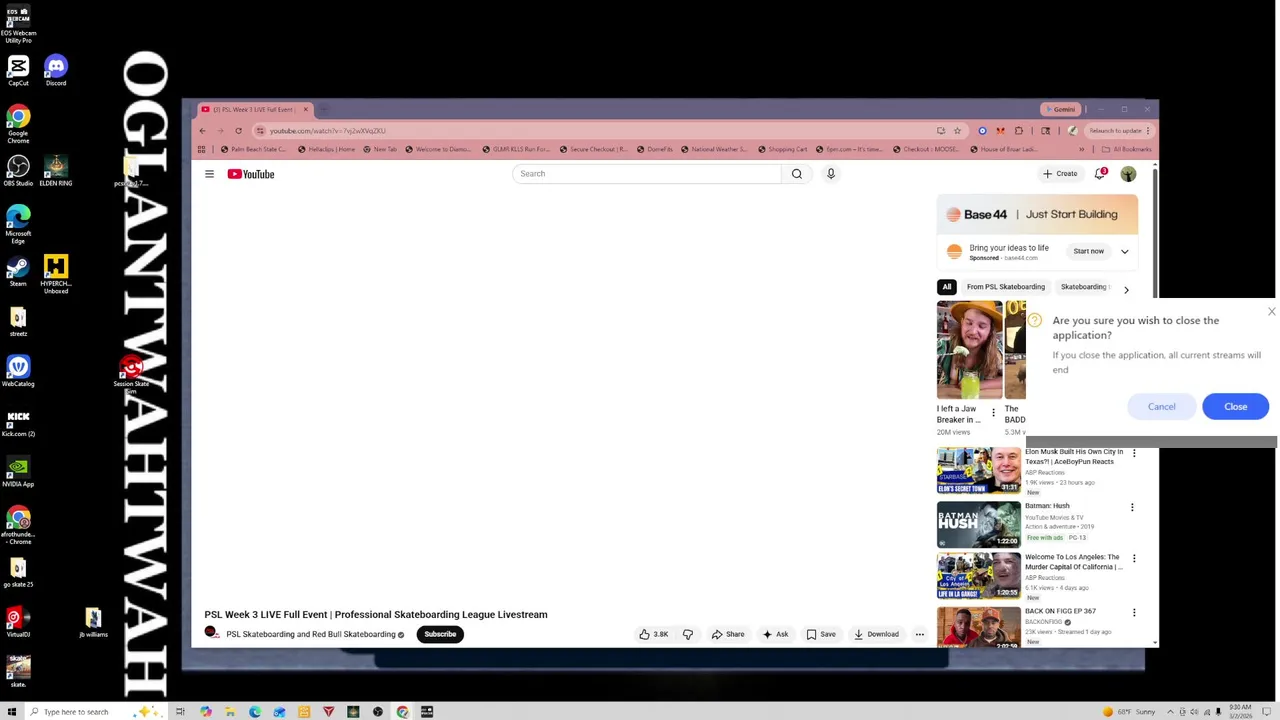Open CapCut desktop icon

(x=18, y=70)
